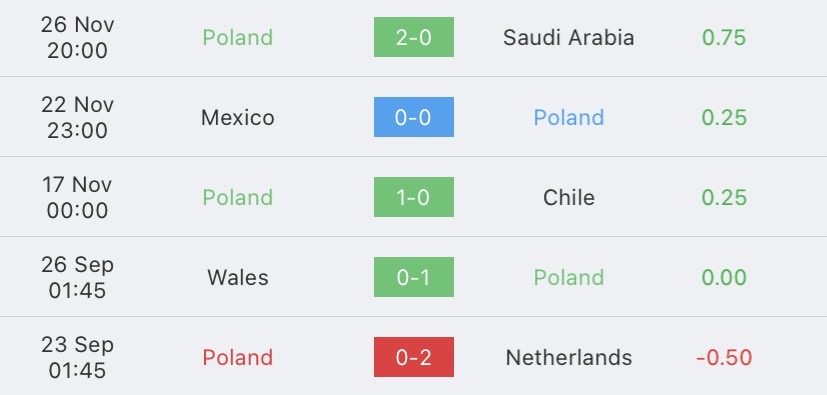Open the Mexico team link
The image size is (827, 395).
238,118
